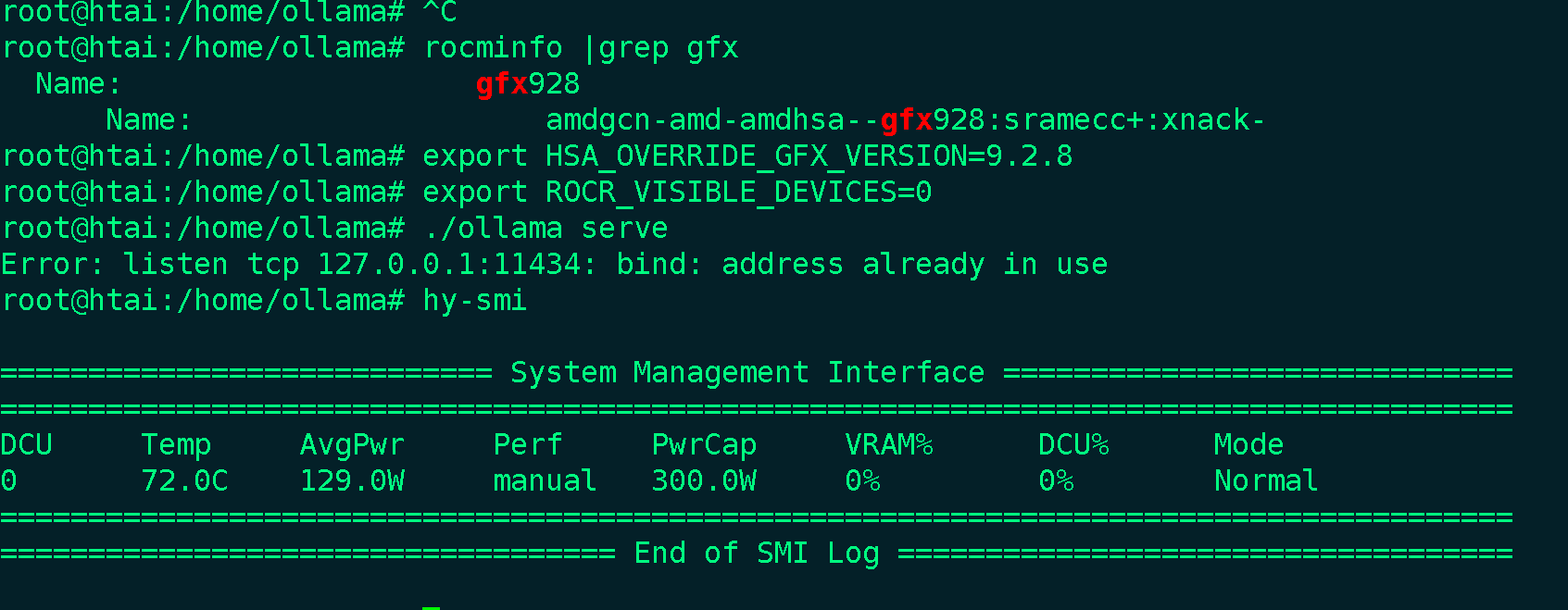Image resolution: width=1568 pixels, height=610 pixels.
Task: Click the 'Mode' column header
Action: [x=1248, y=445]
